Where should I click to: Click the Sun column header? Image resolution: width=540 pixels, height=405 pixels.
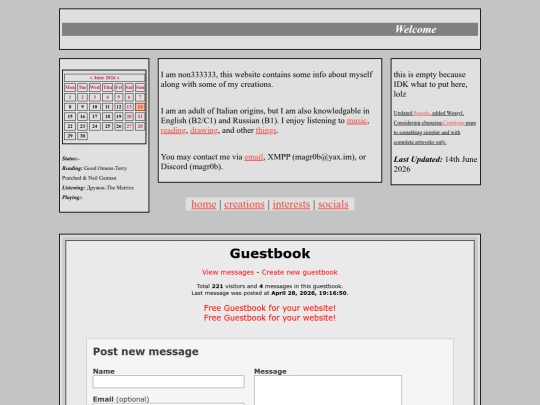[140, 87]
